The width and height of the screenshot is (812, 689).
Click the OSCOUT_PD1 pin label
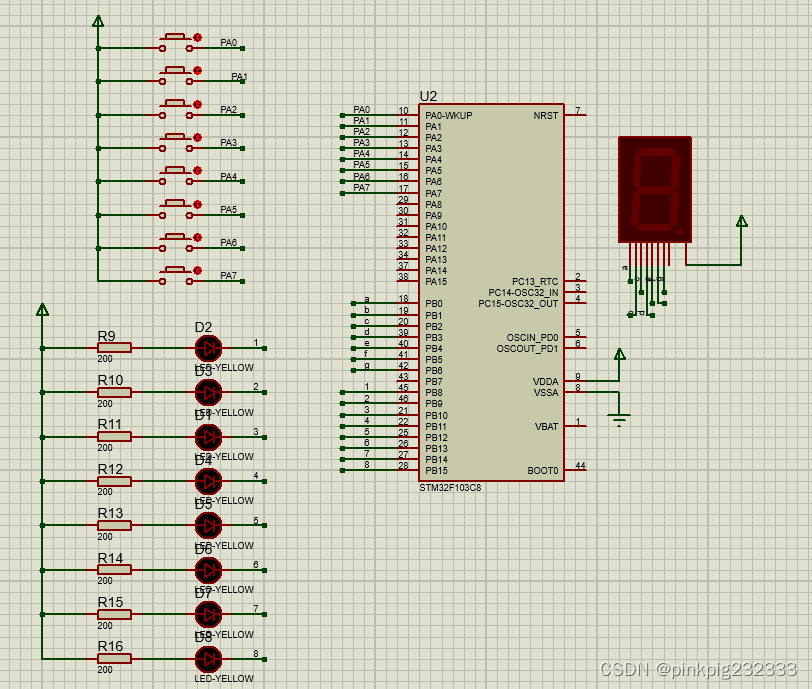[x=527, y=349]
